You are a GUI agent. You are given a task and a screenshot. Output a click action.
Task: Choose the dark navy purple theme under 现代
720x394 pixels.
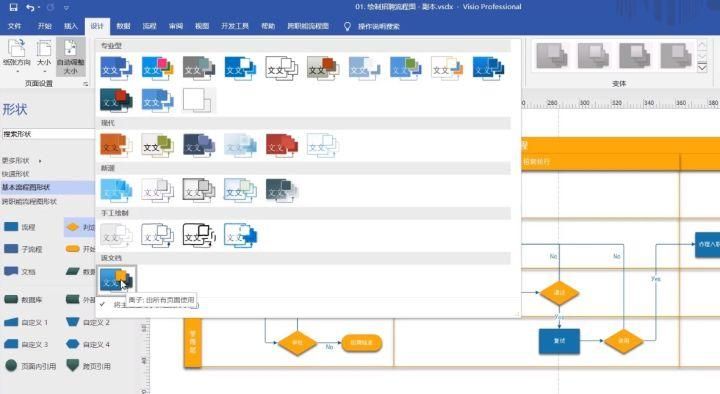[x=199, y=145]
